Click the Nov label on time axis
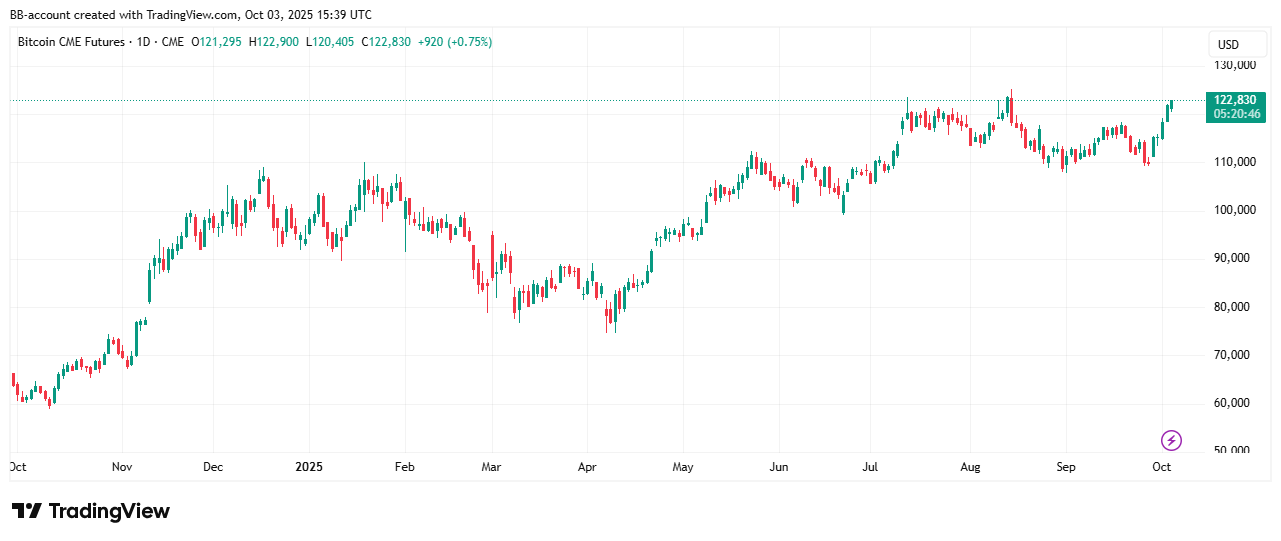The image size is (1281, 541). coord(122,467)
